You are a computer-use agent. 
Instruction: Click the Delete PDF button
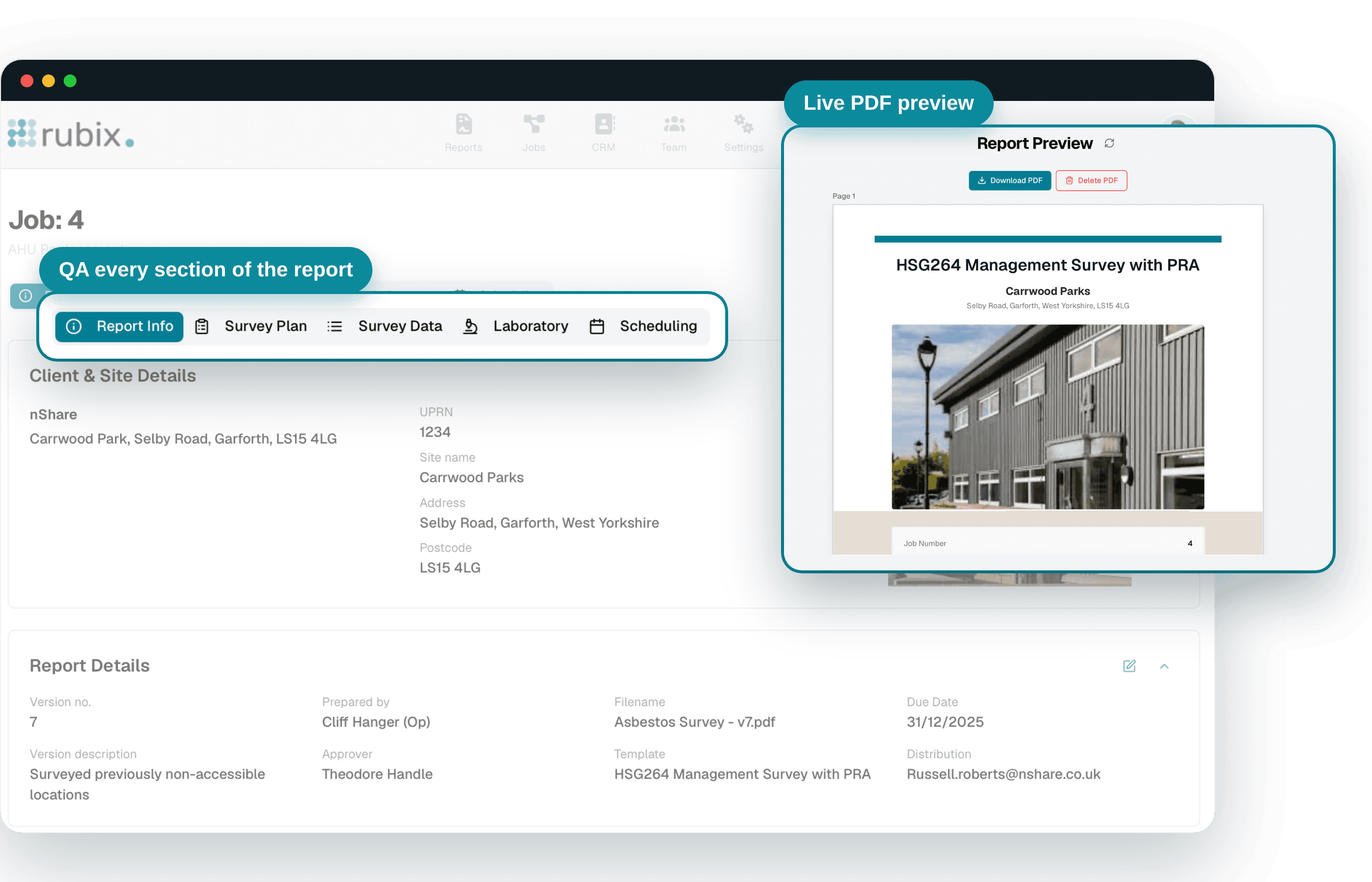(1091, 180)
